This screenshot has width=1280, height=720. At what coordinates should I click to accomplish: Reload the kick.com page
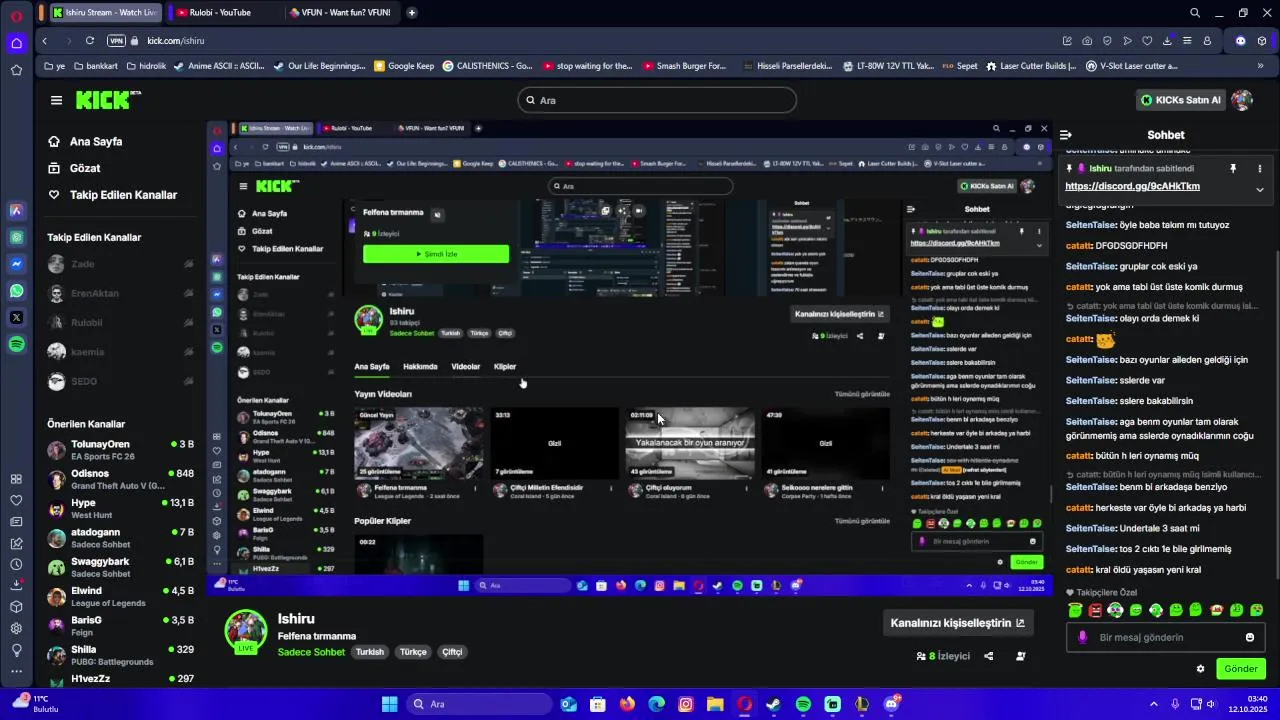[90, 41]
